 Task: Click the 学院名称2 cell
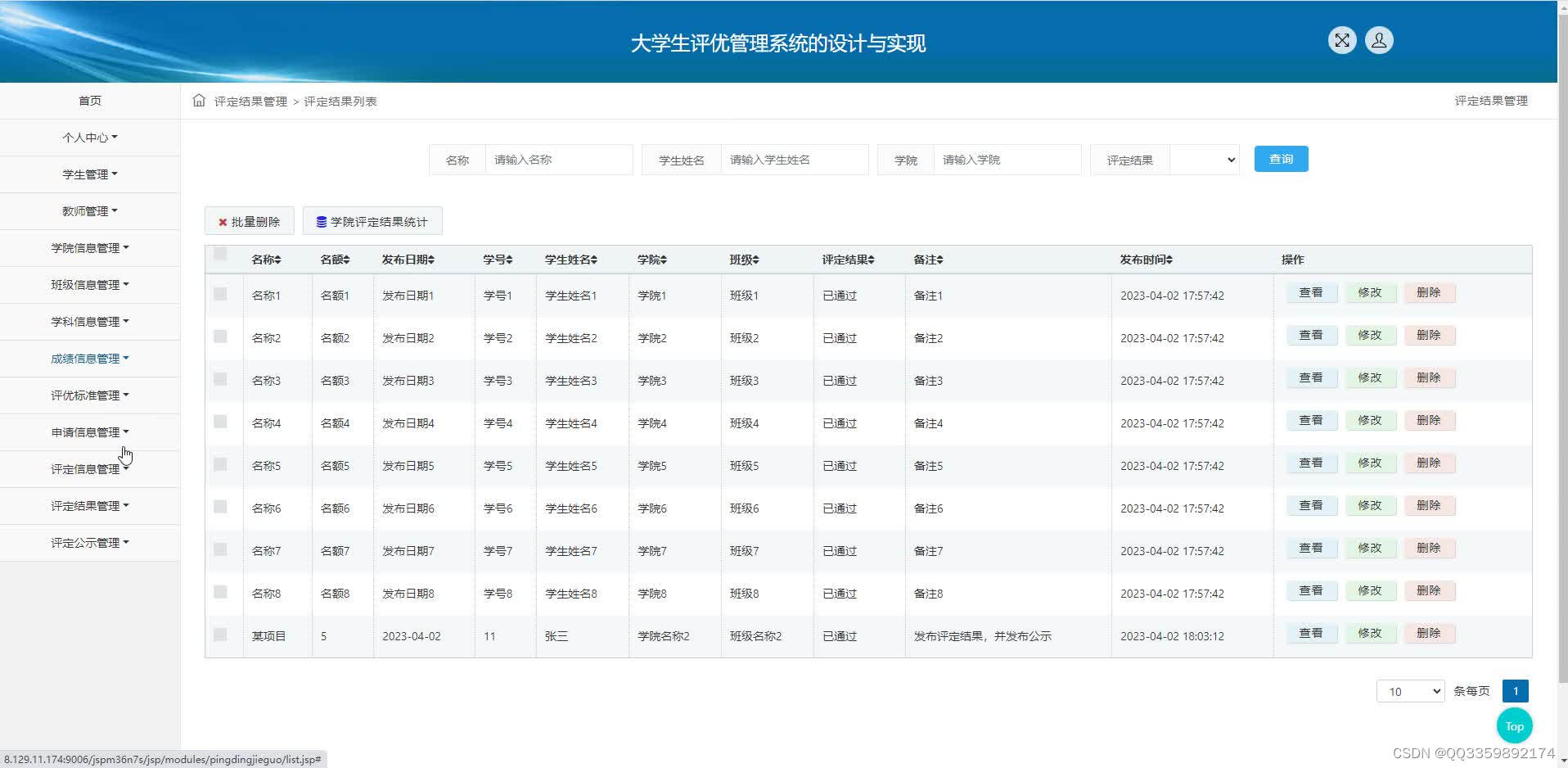click(664, 636)
